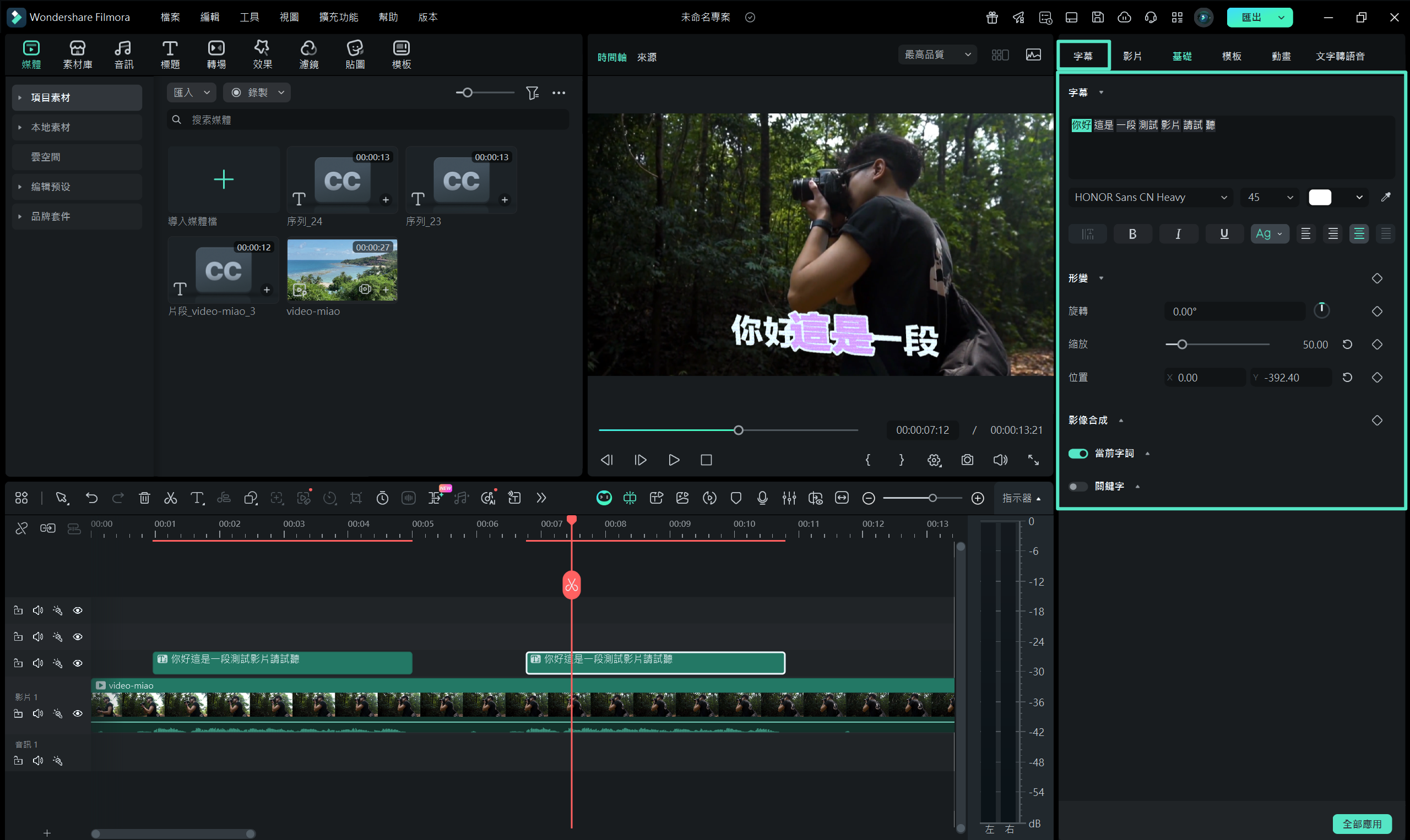Image resolution: width=1410 pixels, height=840 pixels.
Task: Click the 全部應用 button
Action: point(1362,823)
